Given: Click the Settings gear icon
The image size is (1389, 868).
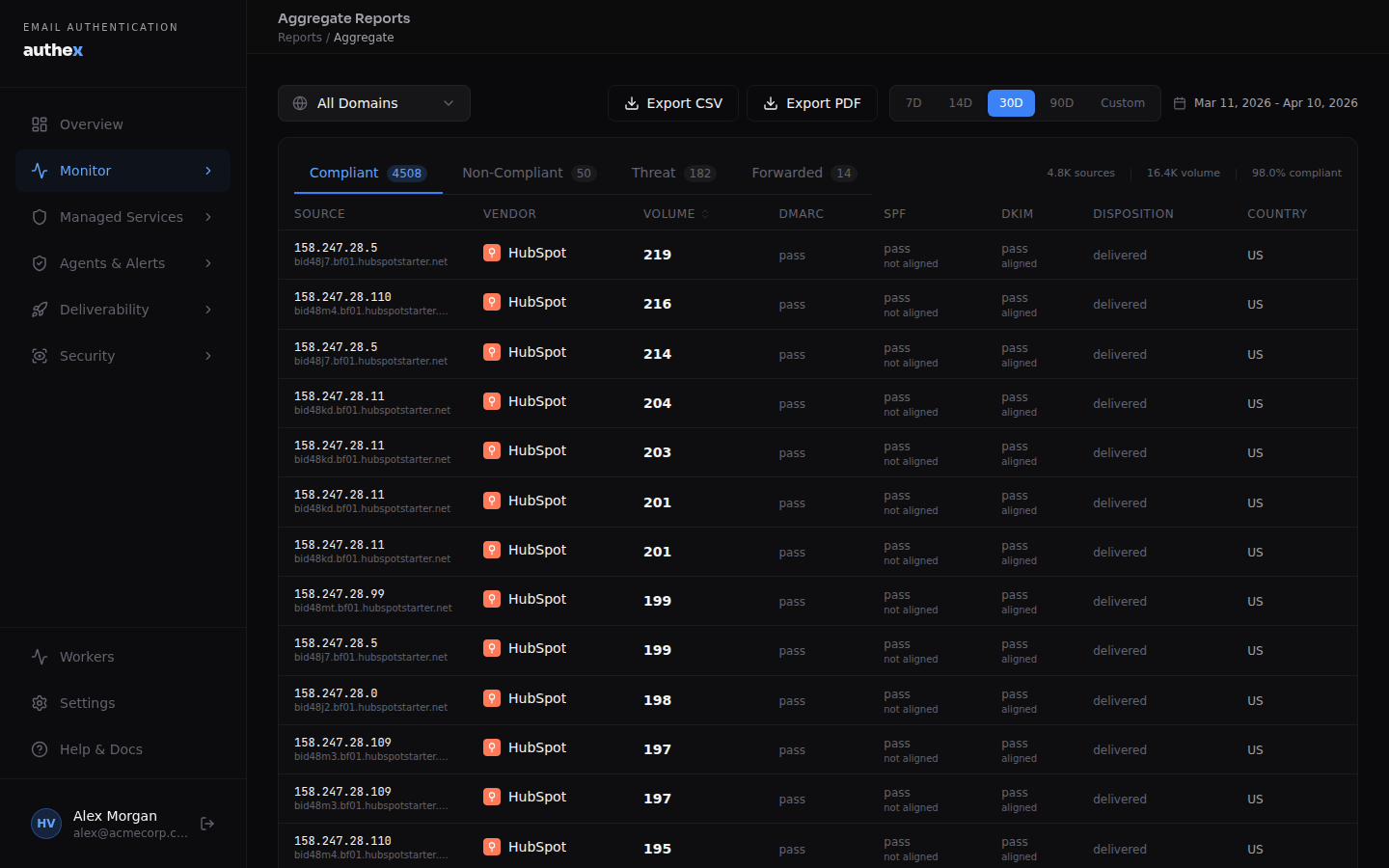Looking at the screenshot, I should 40,703.
